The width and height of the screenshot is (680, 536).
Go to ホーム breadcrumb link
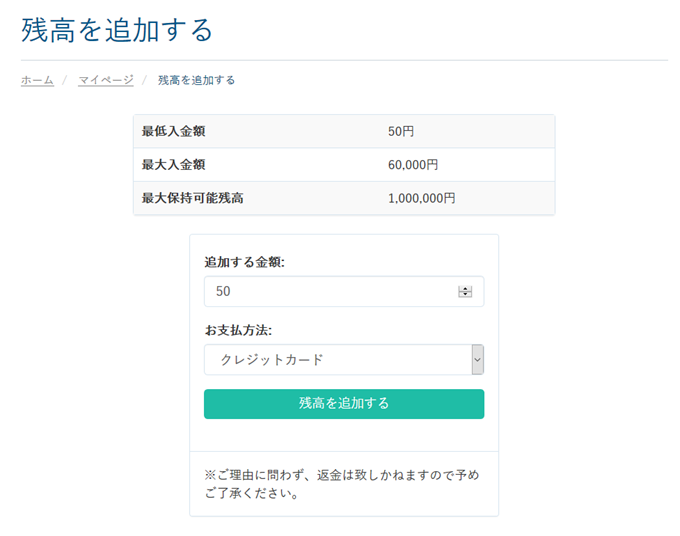(x=37, y=80)
